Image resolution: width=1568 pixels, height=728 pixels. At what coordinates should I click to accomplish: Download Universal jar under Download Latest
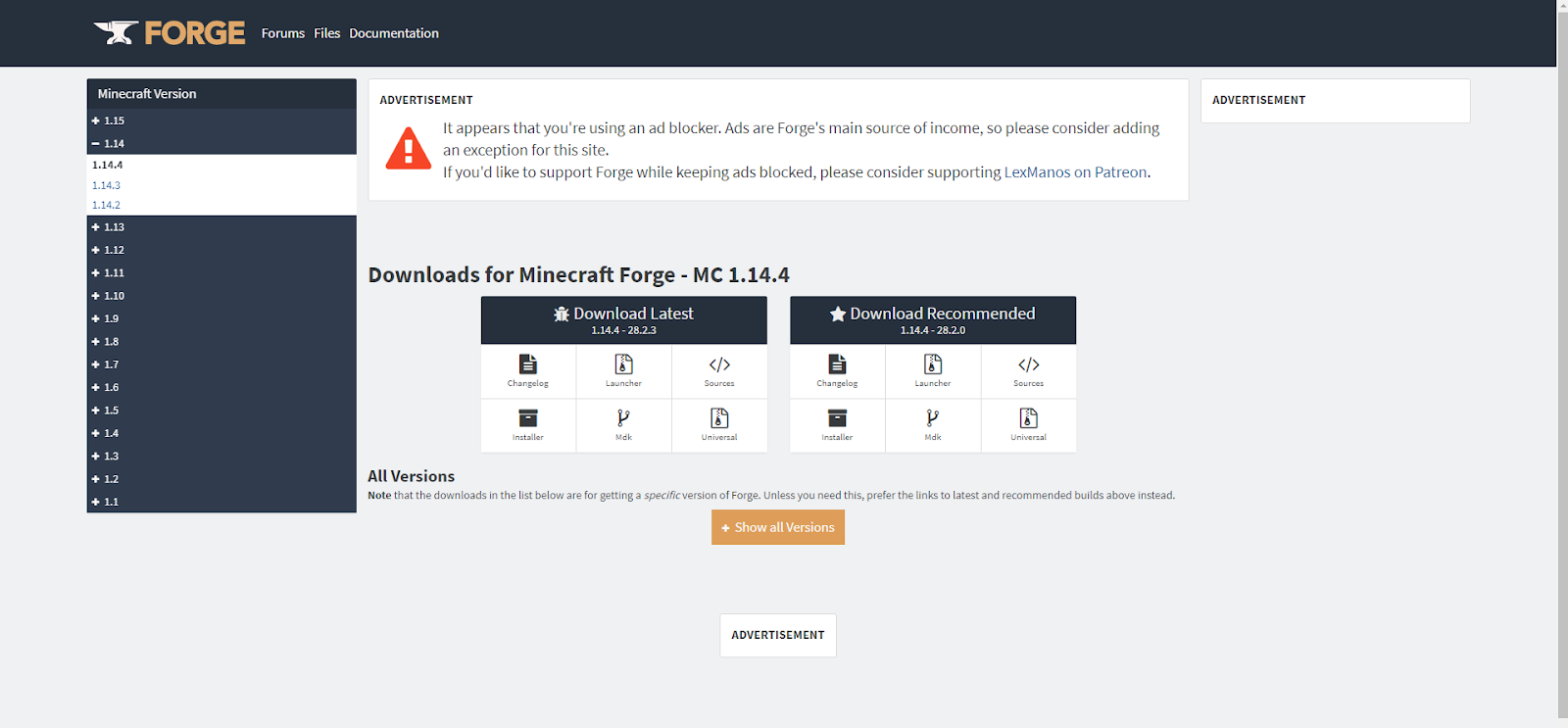click(719, 424)
